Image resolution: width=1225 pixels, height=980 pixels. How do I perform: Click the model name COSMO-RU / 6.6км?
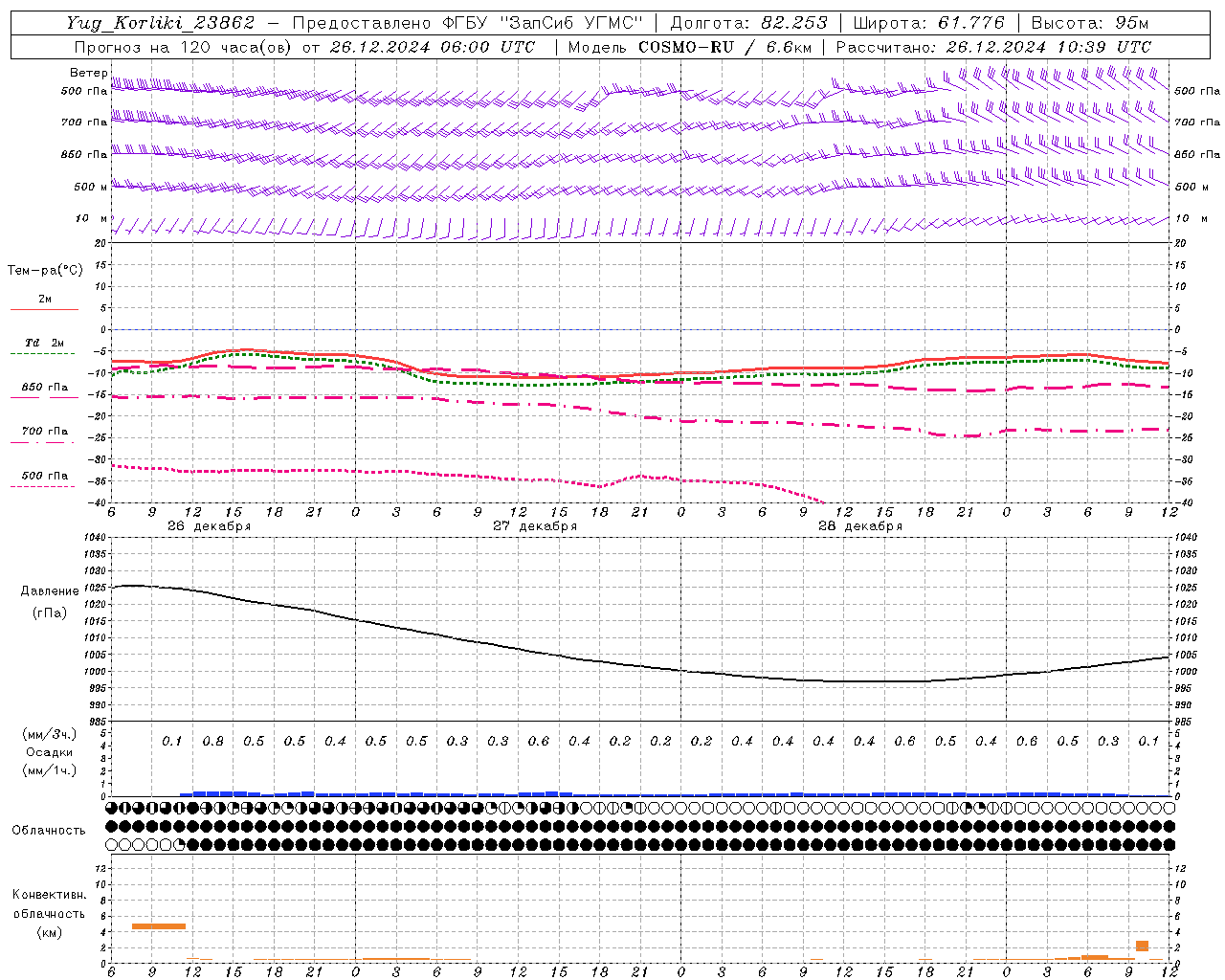pyautogui.click(x=724, y=47)
